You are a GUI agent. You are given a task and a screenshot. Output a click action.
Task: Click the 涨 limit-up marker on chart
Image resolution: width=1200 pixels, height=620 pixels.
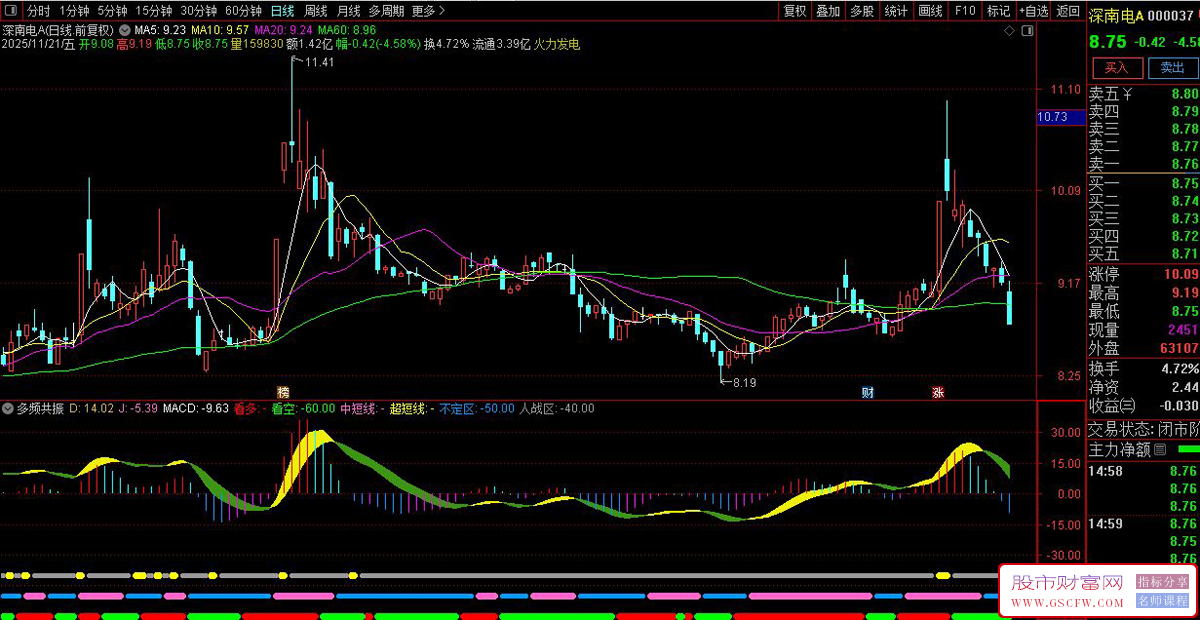[x=938, y=392]
